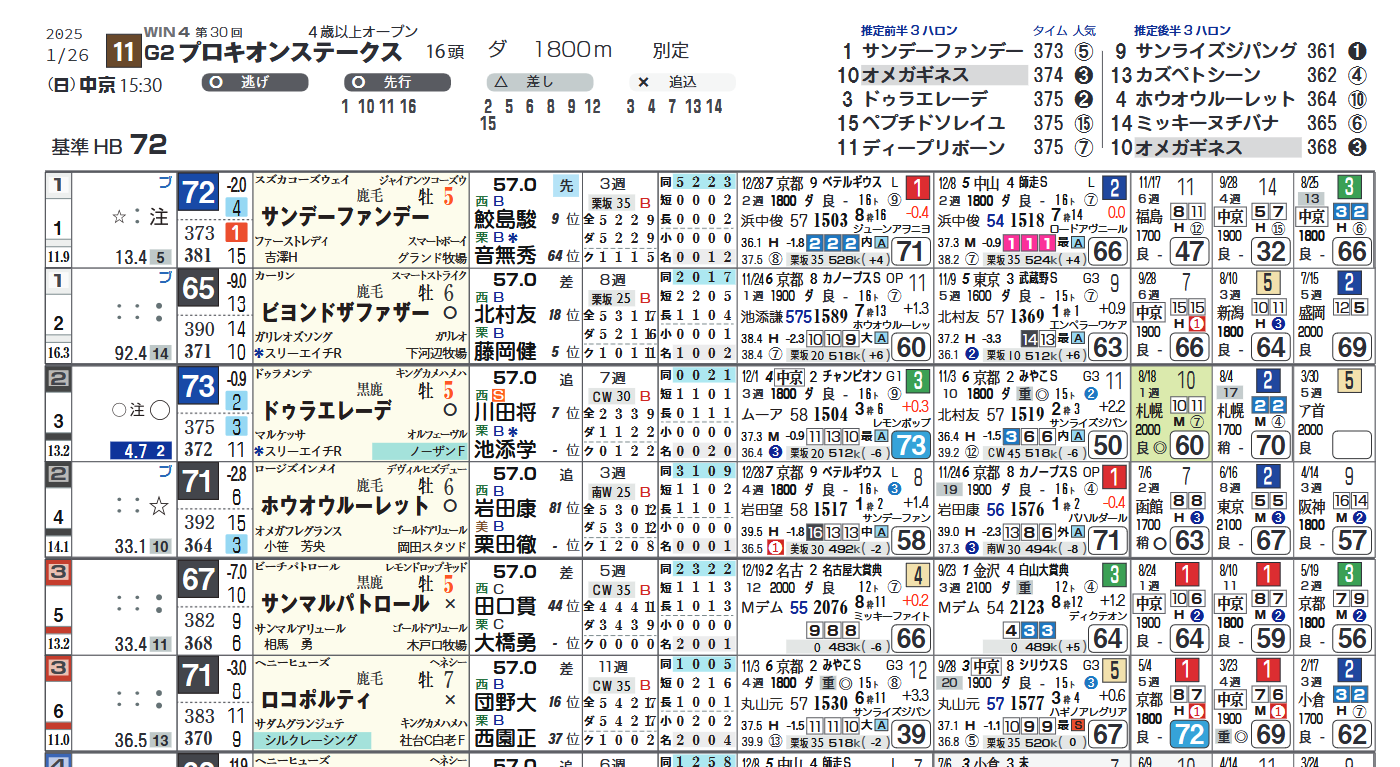Click jockey name 田口貫
Image resolution: width=1400 pixels, height=767 pixels.
[x=506, y=608]
